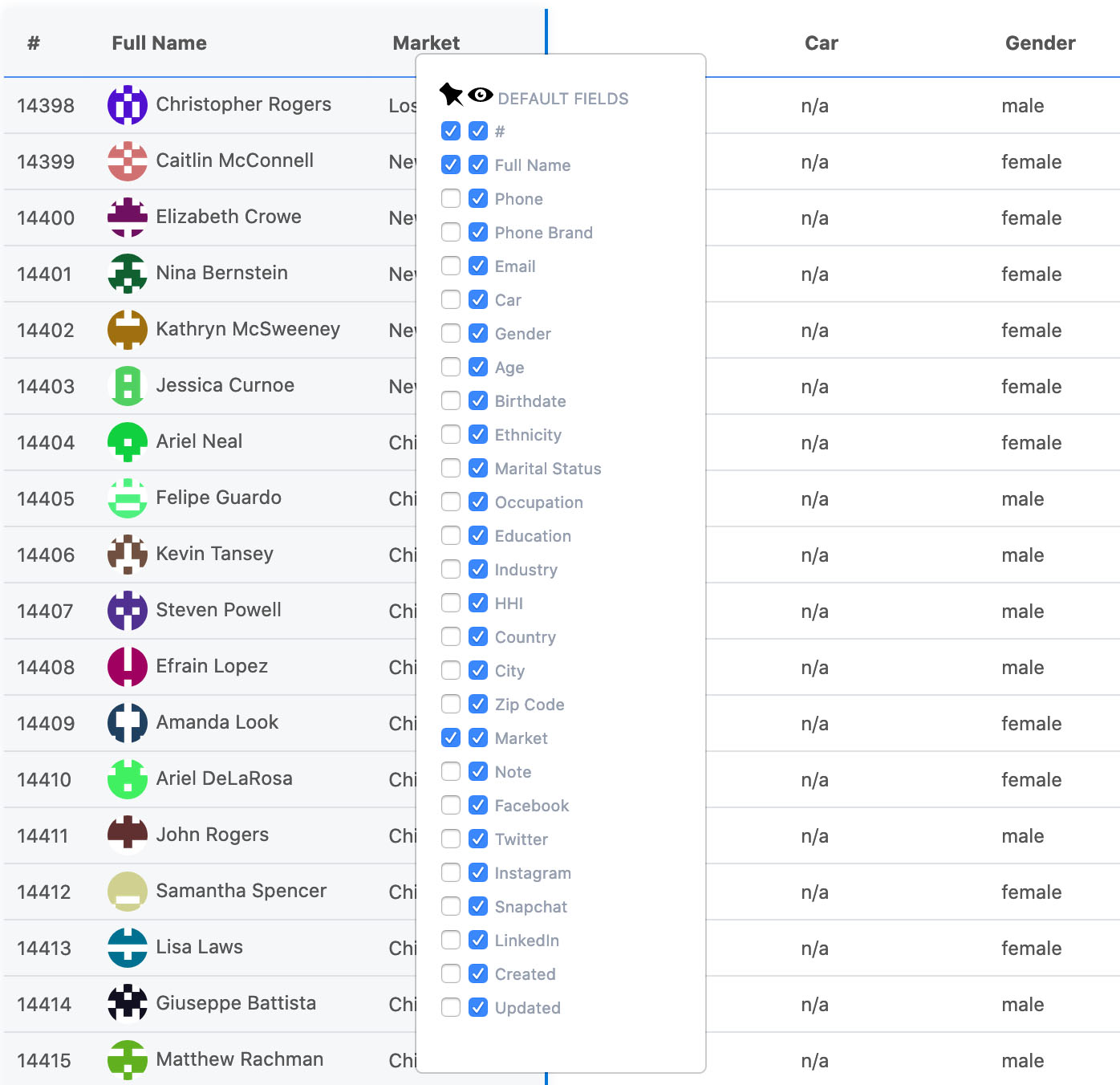Uncheck the visibility checkbox for Email
Image resolution: width=1120 pixels, height=1085 pixels.
click(x=478, y=266)
